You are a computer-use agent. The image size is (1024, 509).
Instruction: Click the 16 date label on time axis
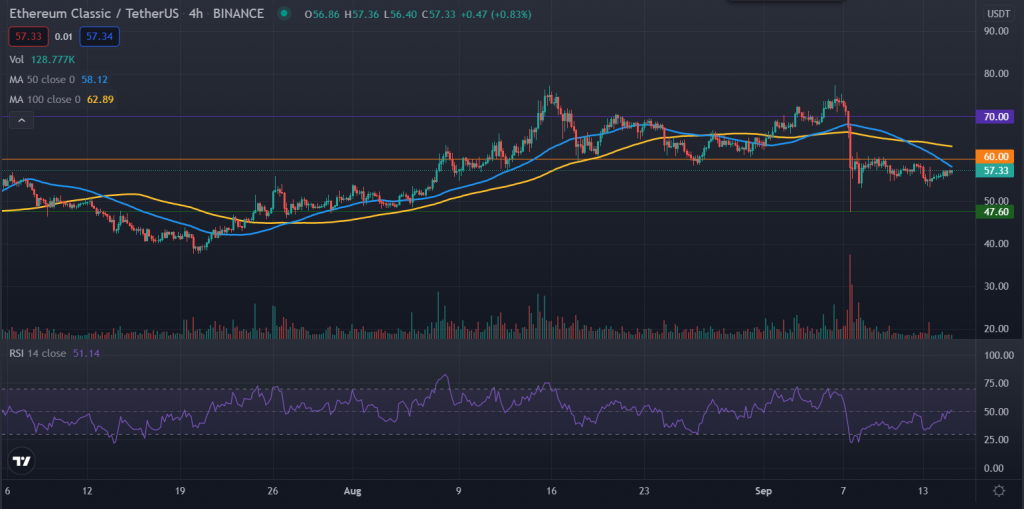point(552,491)
